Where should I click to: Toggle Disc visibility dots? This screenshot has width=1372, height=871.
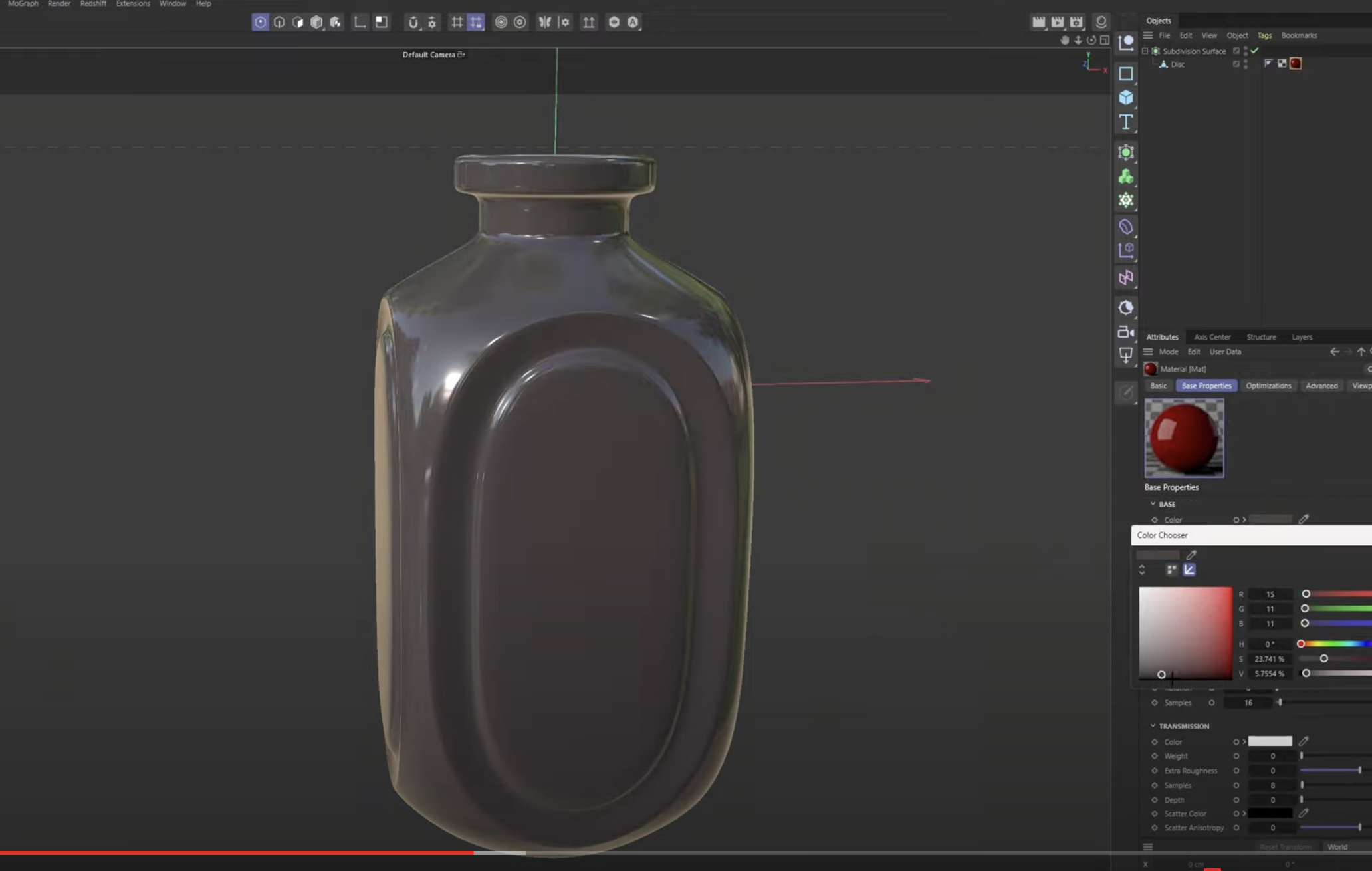(1246, 64)
